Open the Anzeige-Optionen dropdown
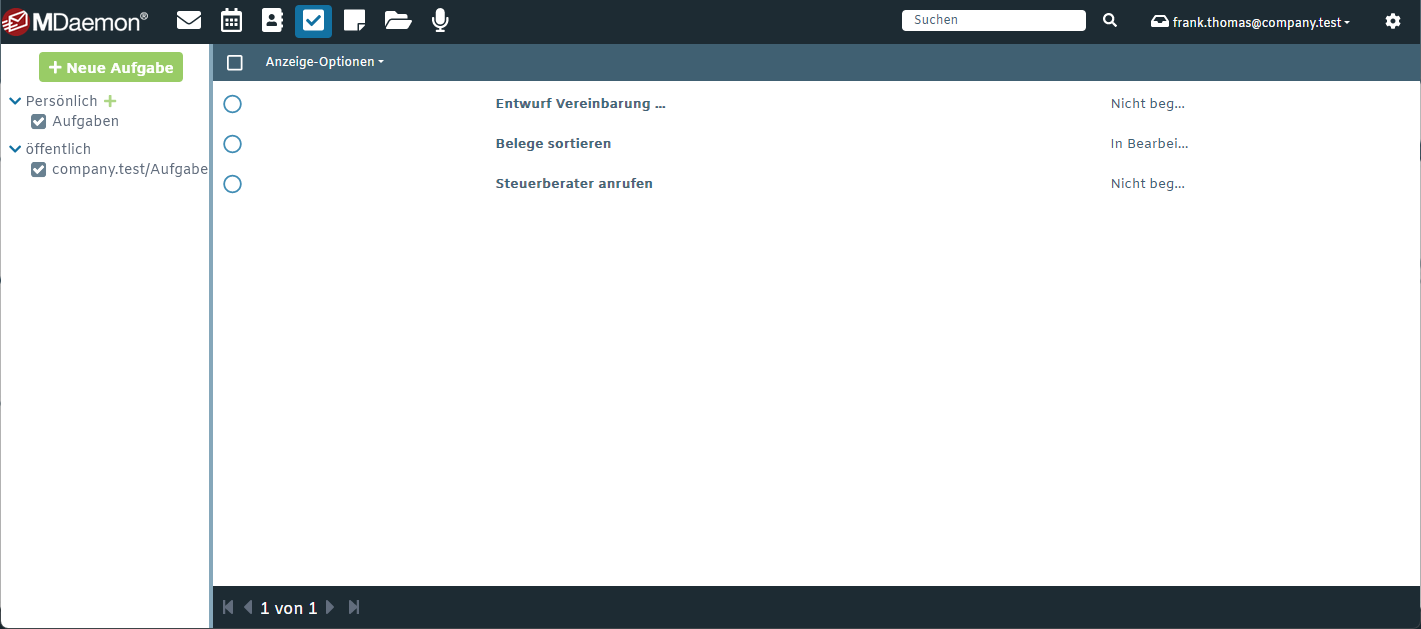 pyautogui.click(x=324, y=62)
